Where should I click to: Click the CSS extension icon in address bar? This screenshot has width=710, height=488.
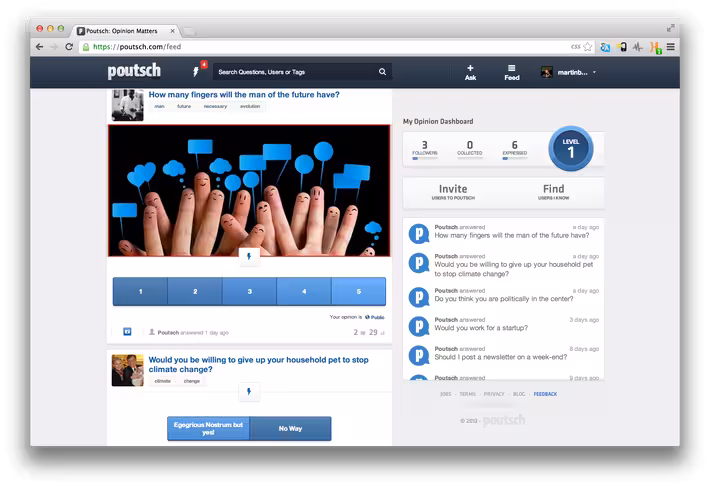(x=576, y=47)
